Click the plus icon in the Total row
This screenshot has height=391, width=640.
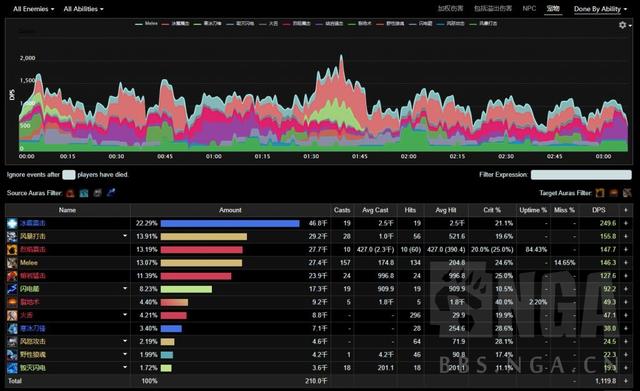point(626,381)
